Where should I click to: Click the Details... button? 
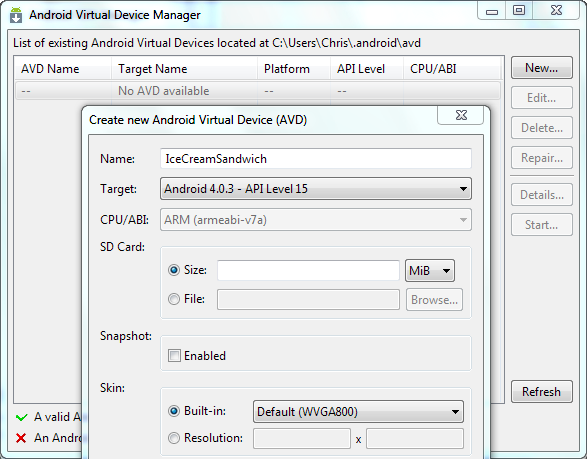point(542,195)
